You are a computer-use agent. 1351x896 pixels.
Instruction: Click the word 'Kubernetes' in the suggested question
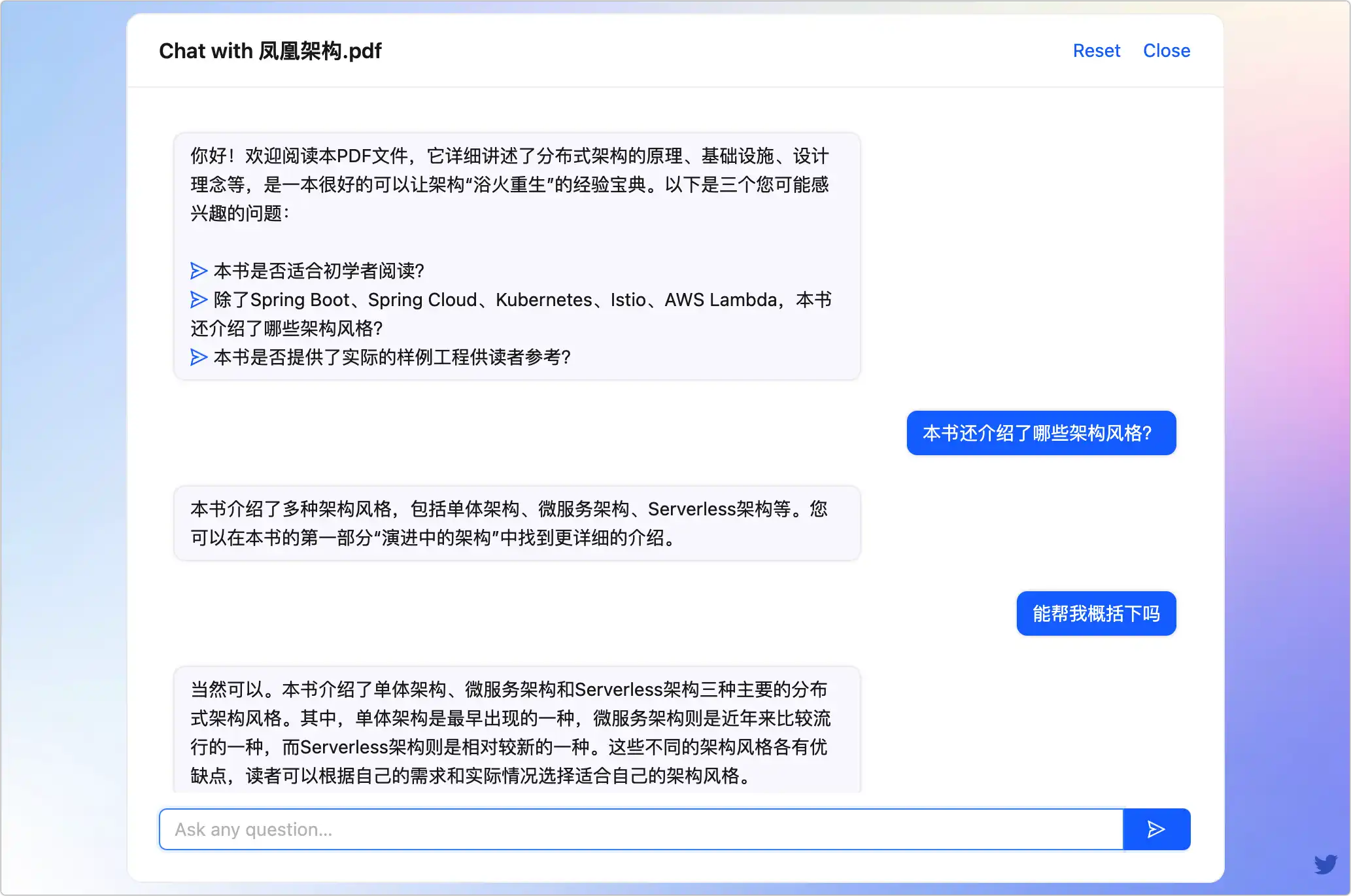(543, 300)
